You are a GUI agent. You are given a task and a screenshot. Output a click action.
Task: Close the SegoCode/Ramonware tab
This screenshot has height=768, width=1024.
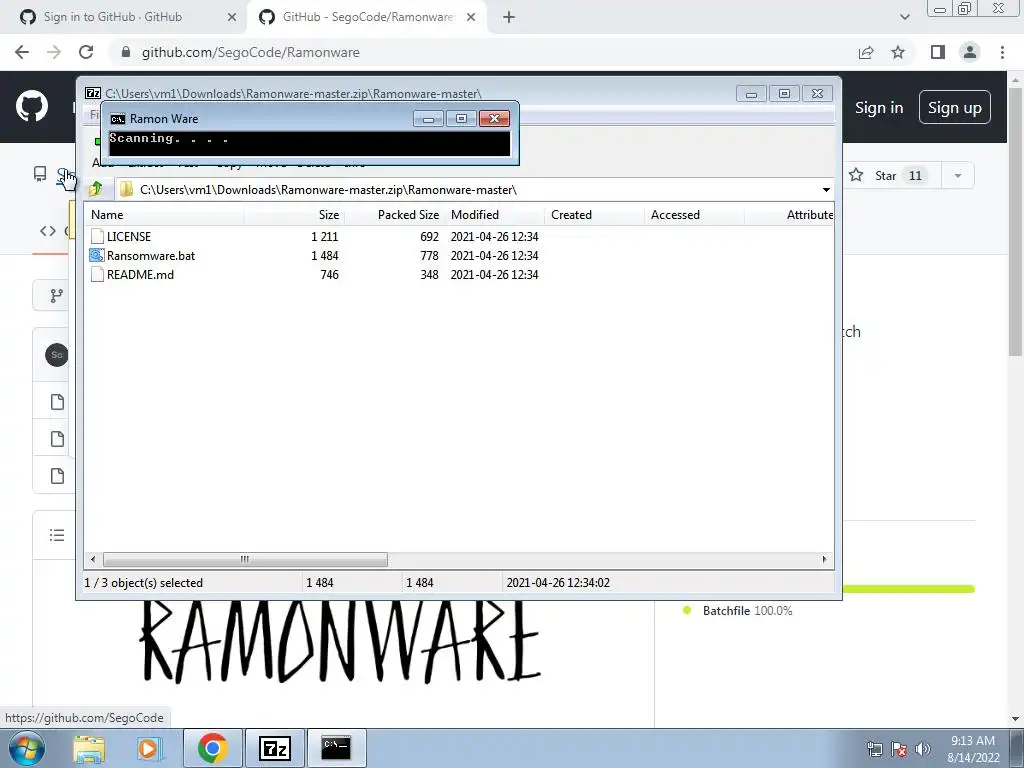[x=471, y=17]
